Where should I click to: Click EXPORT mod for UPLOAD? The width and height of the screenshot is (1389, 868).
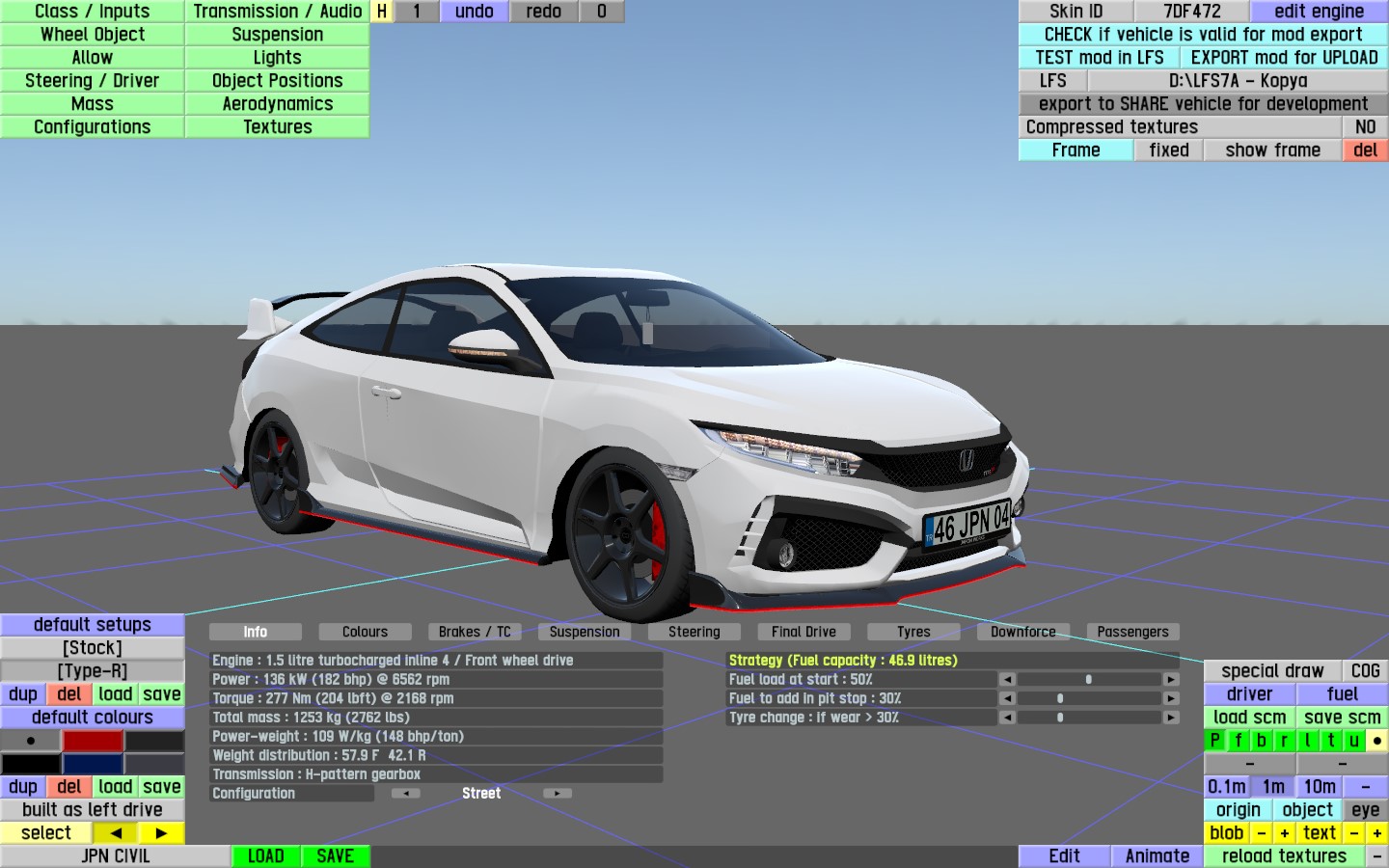tap(1284, 58)
